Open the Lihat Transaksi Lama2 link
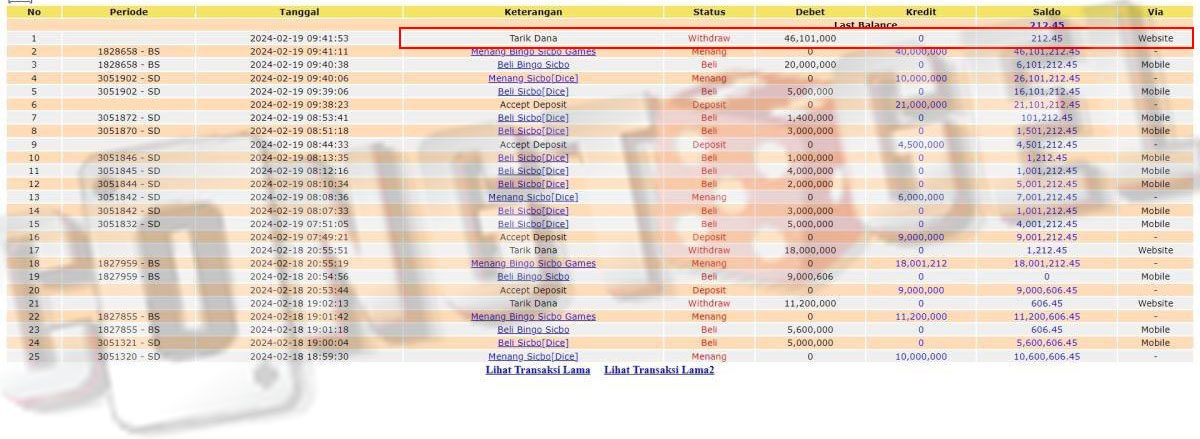 tap(659, 370)
